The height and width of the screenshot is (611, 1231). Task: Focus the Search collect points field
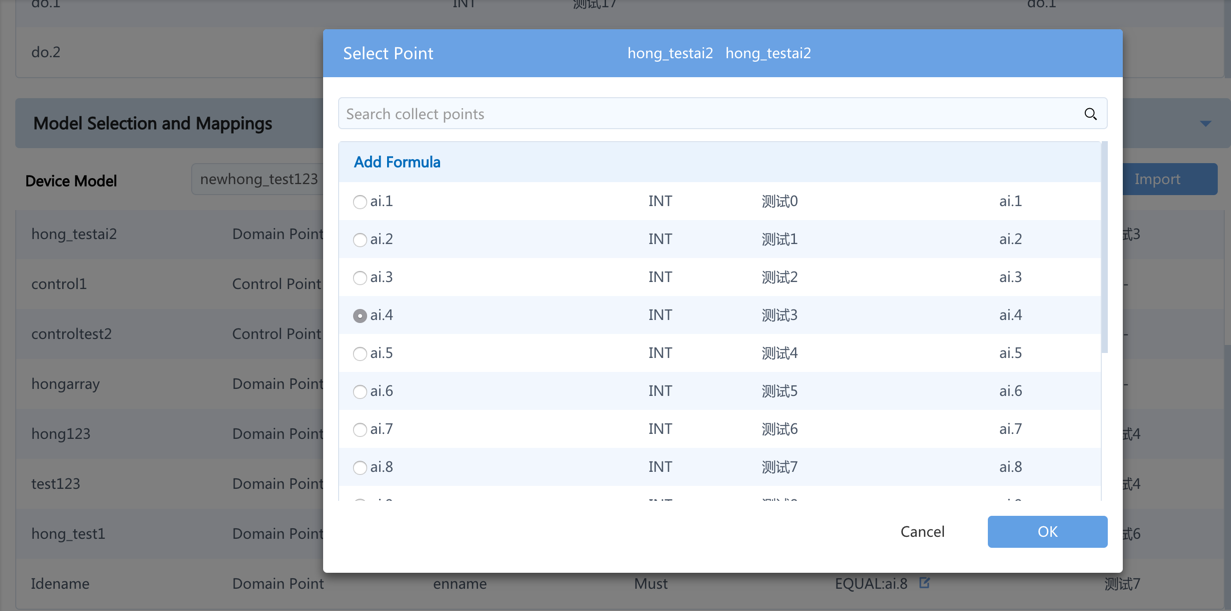(x=722, y=114)
